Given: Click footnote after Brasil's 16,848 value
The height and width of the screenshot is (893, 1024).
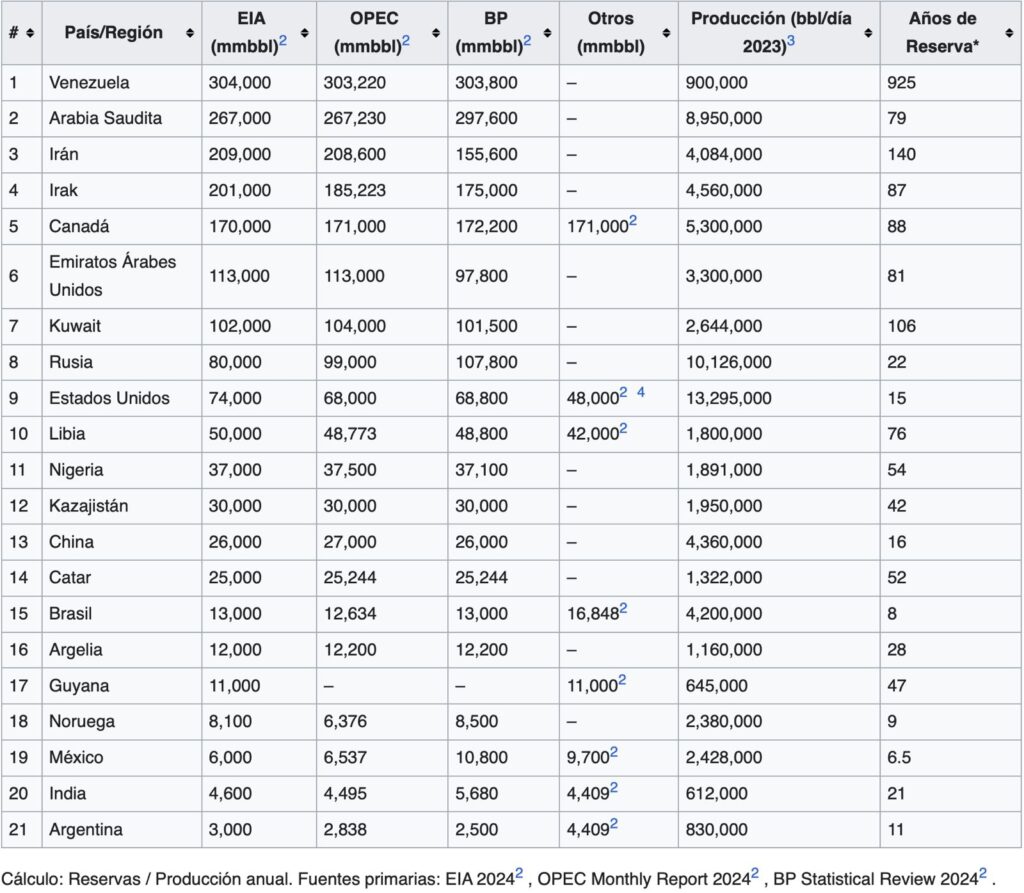Looking at the screenshot, I should (623, 608).
